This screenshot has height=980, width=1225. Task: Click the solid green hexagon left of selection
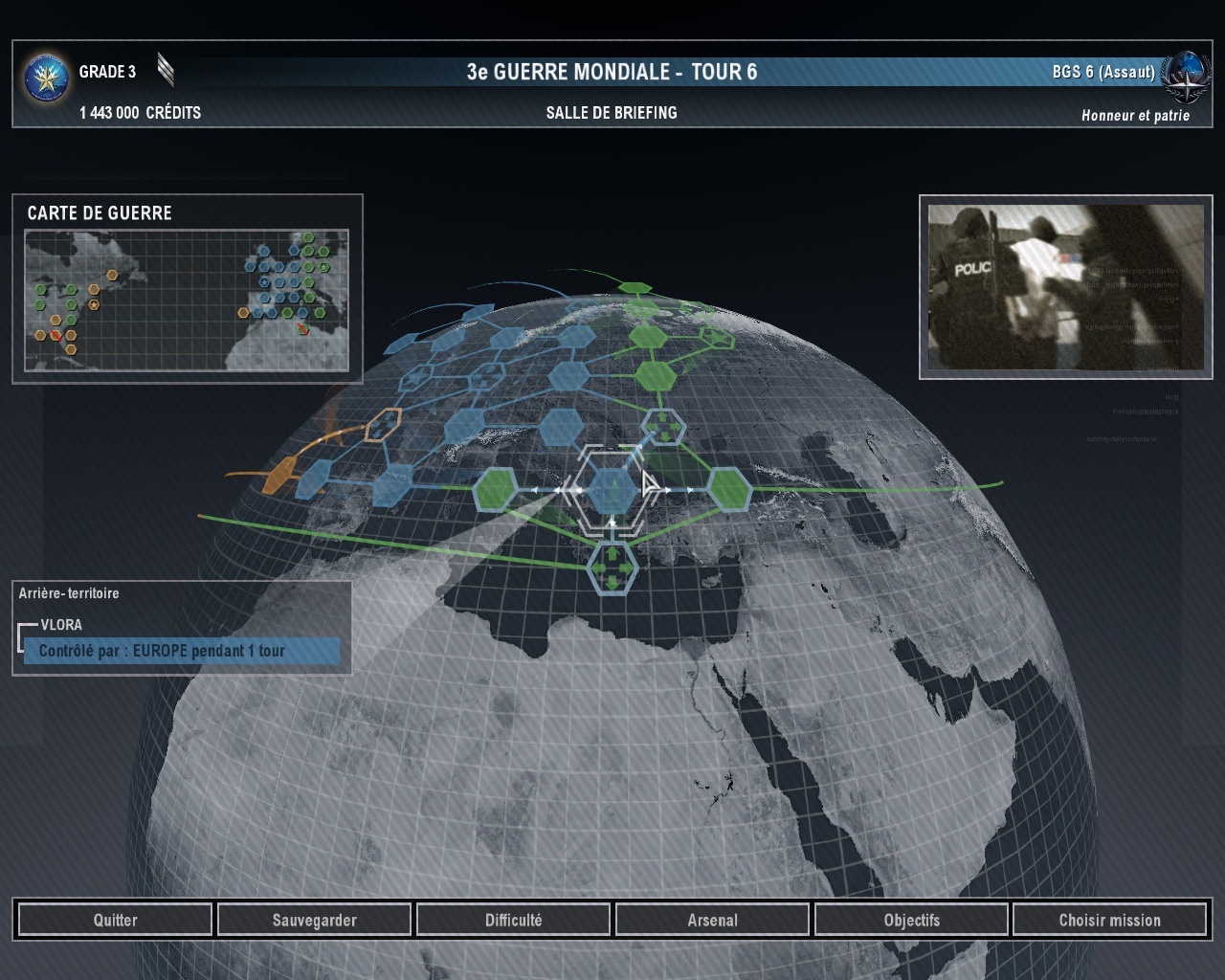(x=496, y=490)
